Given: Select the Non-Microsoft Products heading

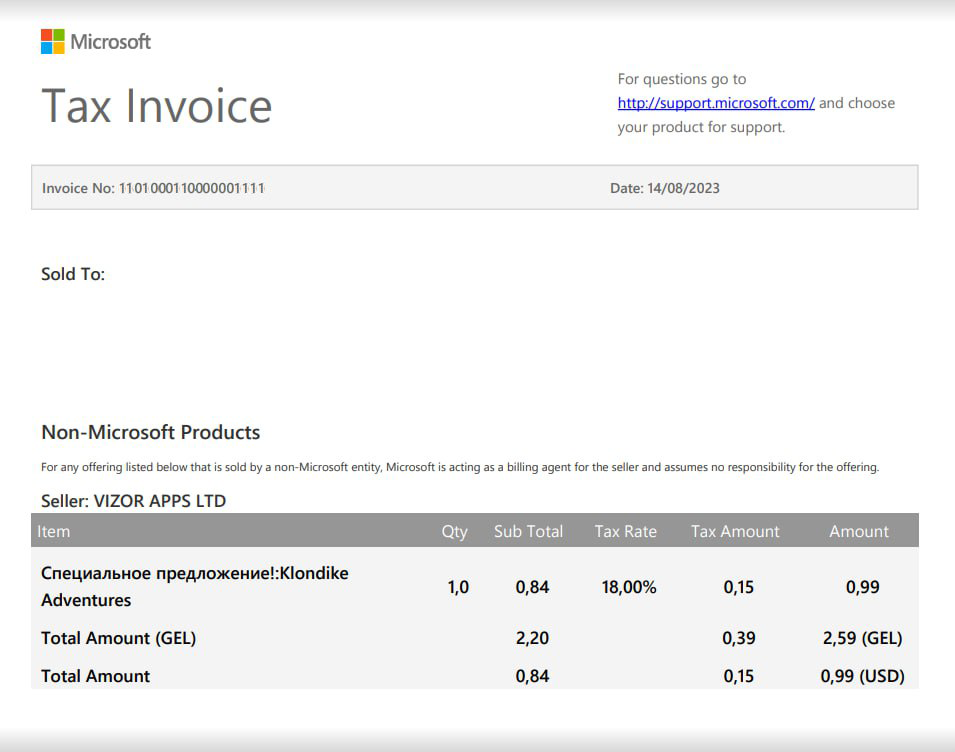Looking at the screenshot, I should coord(150,432).
